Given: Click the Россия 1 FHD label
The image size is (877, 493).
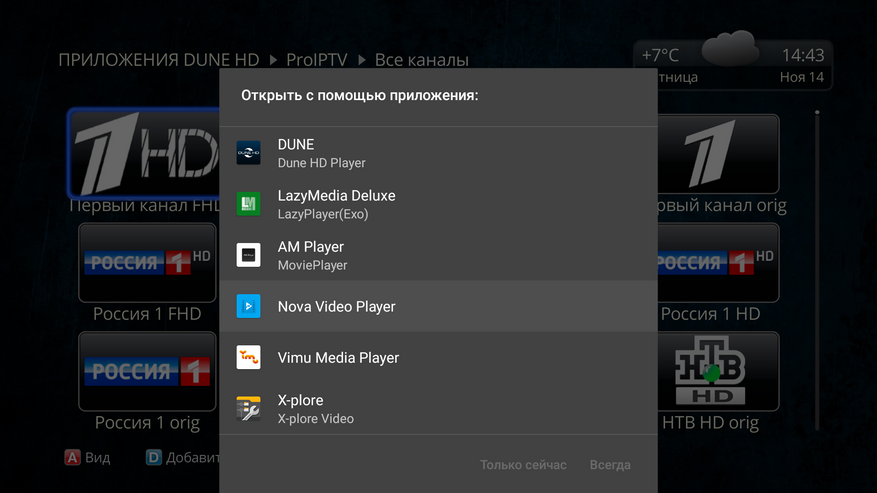Looking at the screenshot, I should tap(147, 314).
